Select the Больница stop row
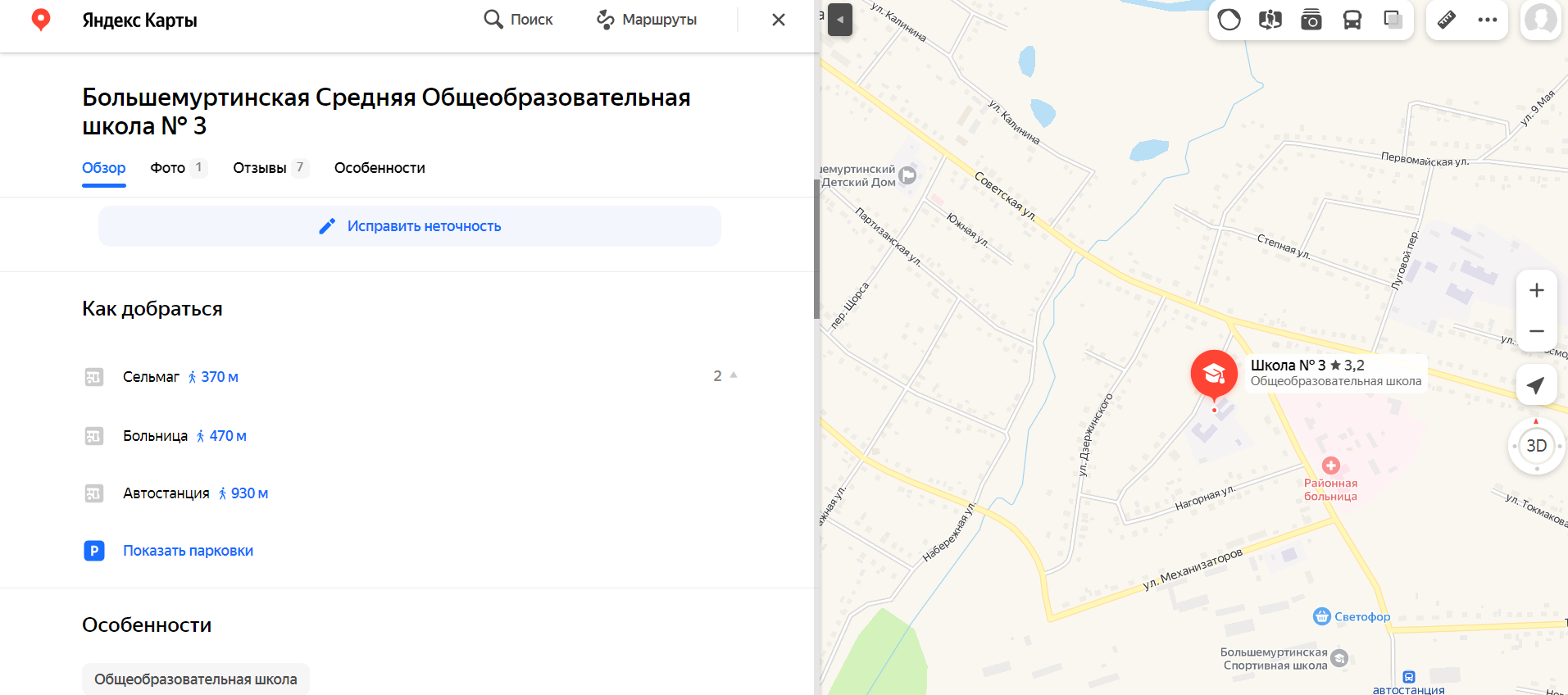 point(410,436)
